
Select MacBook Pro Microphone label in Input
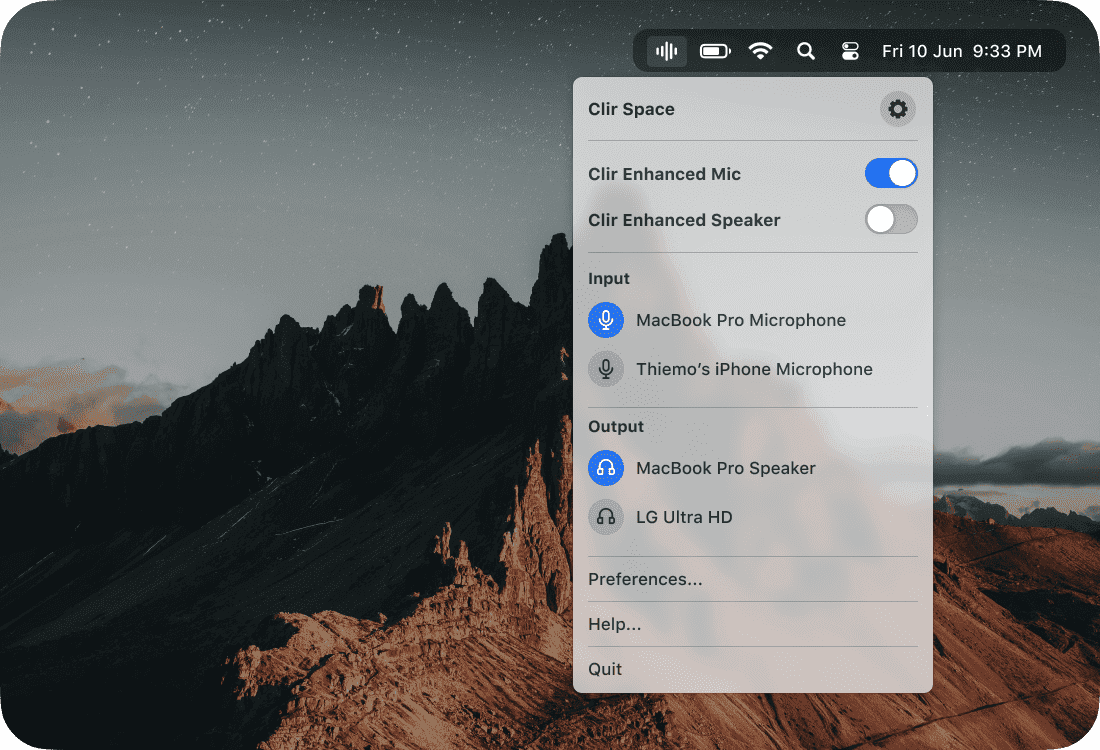741,320
